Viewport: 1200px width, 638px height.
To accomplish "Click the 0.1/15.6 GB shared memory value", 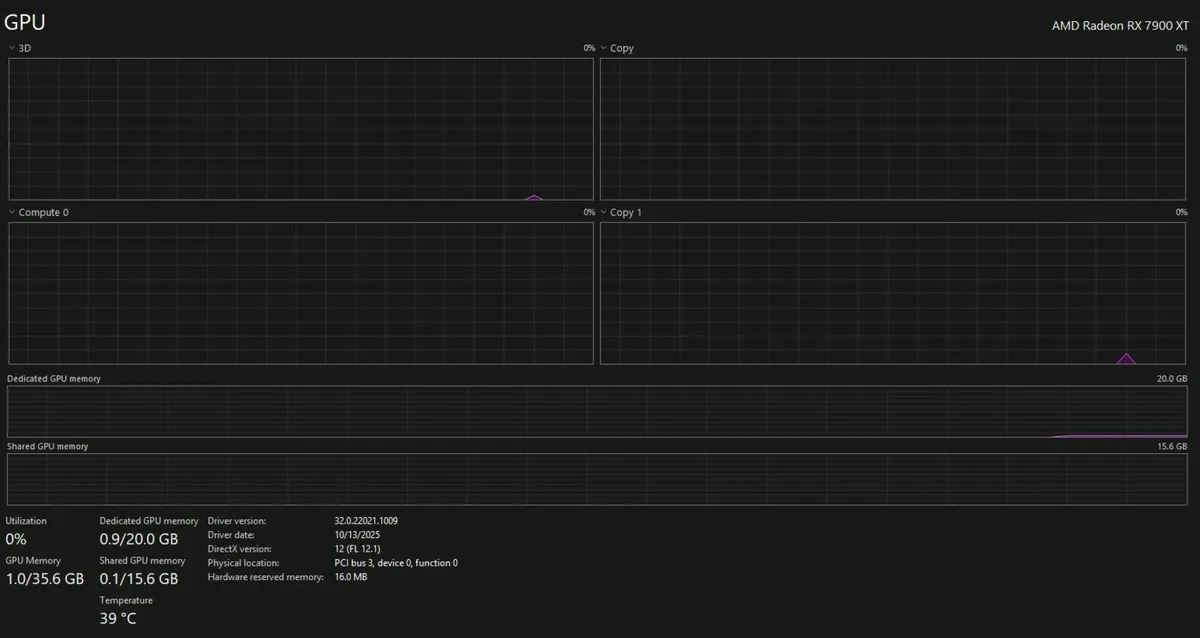I will tap(139, 579).
